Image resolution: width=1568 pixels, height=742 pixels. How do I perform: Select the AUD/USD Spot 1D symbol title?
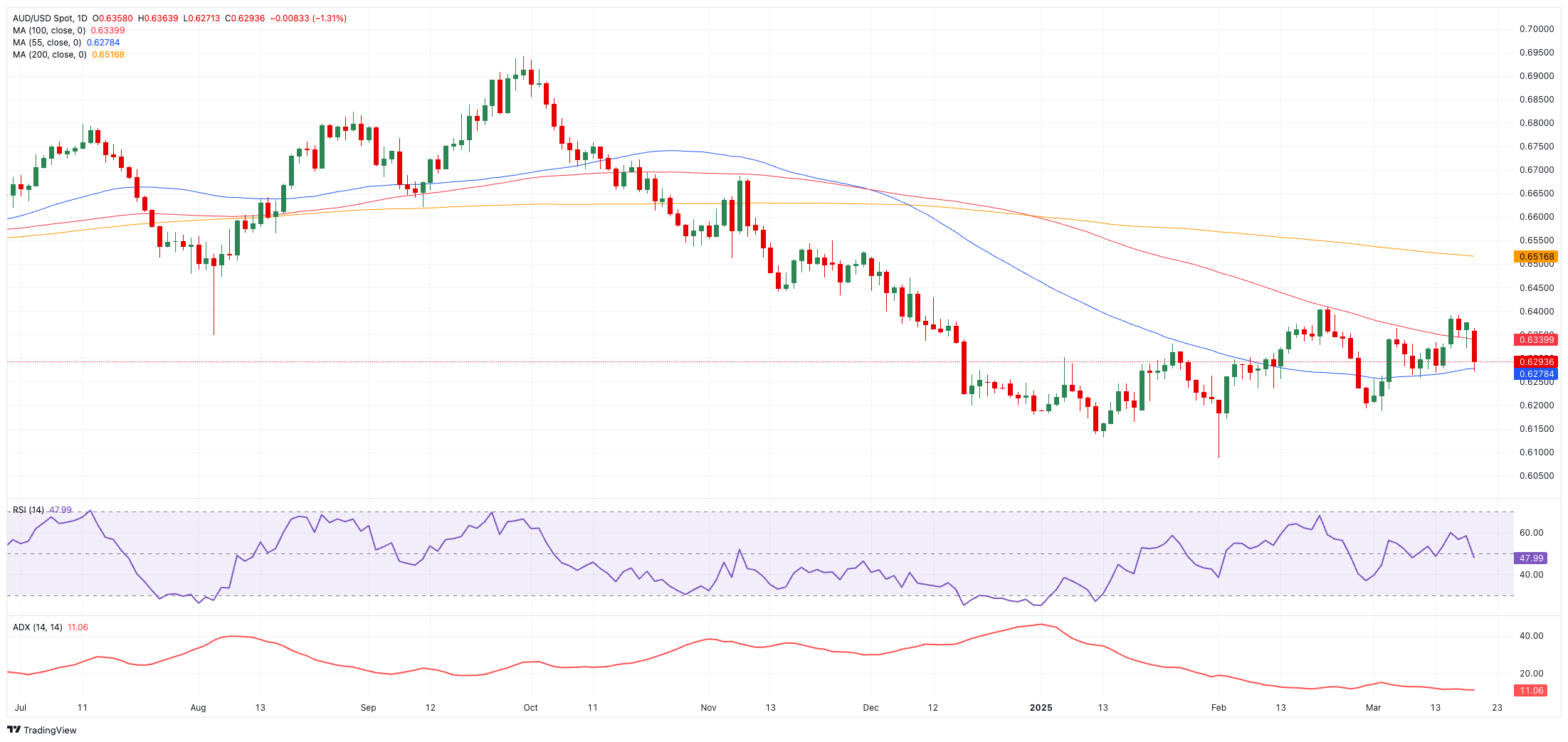click(50, 18)
